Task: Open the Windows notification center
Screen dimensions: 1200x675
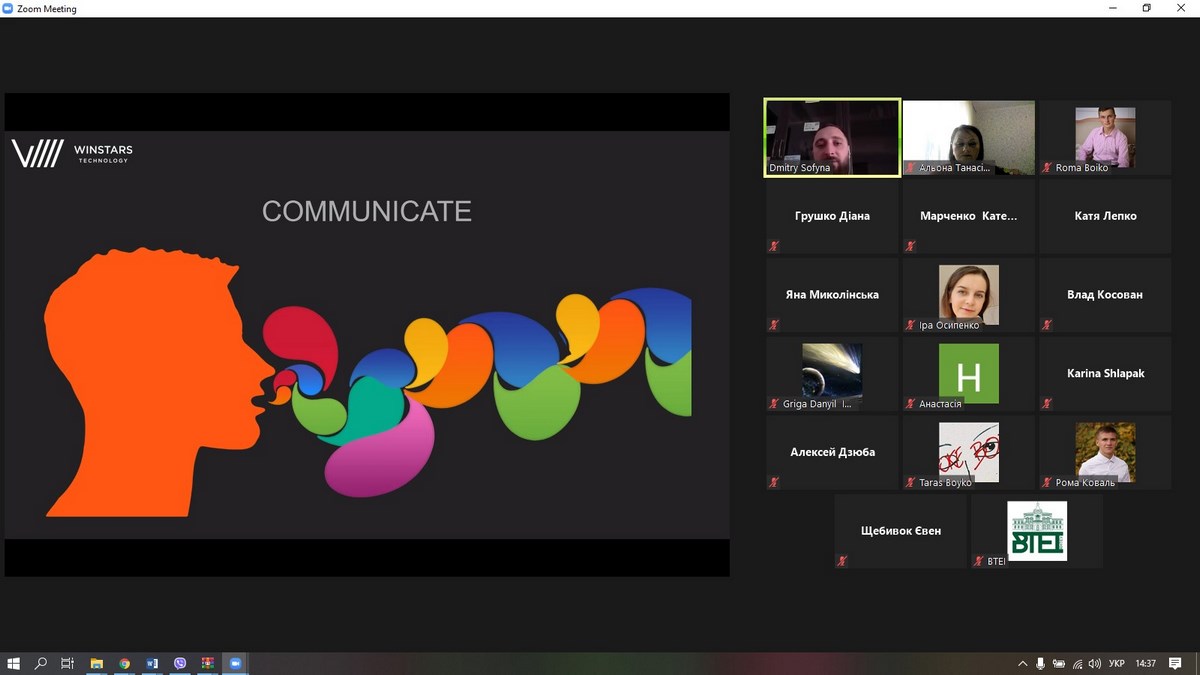Action: click(1176, 663)
